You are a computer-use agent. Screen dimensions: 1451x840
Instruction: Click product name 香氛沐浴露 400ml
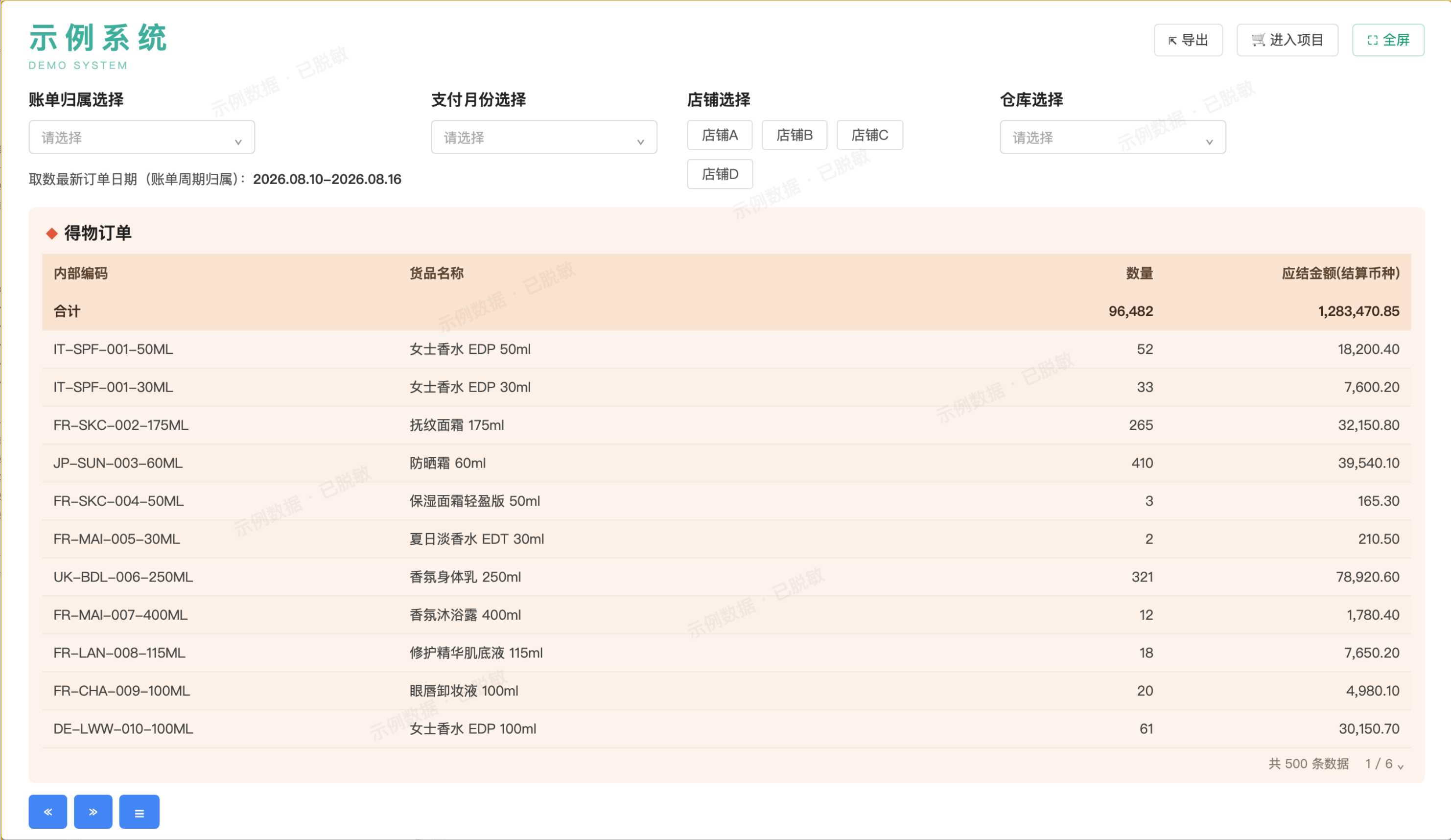(465, 615)
